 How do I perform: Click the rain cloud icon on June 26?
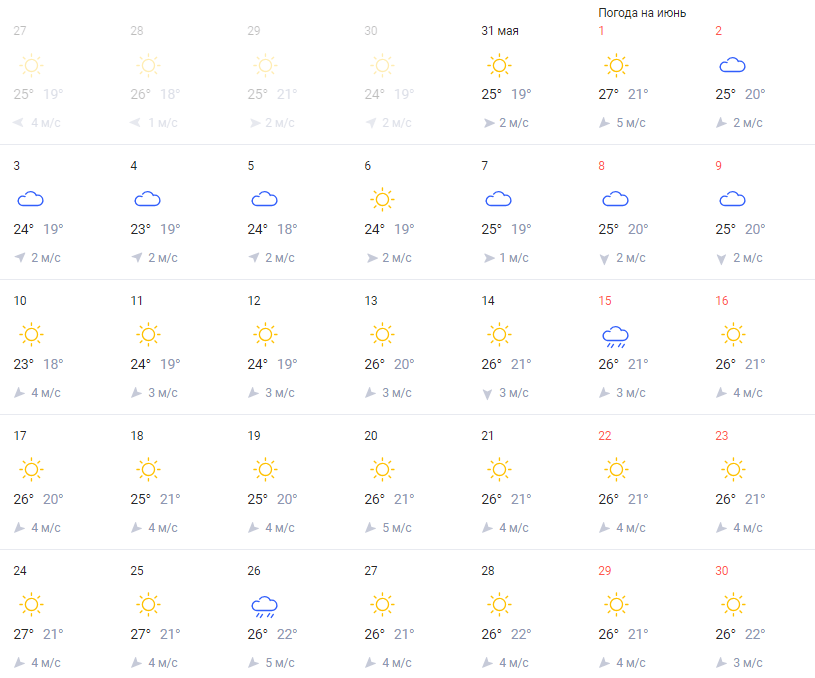pyautogui.click(x=265, y=607)
